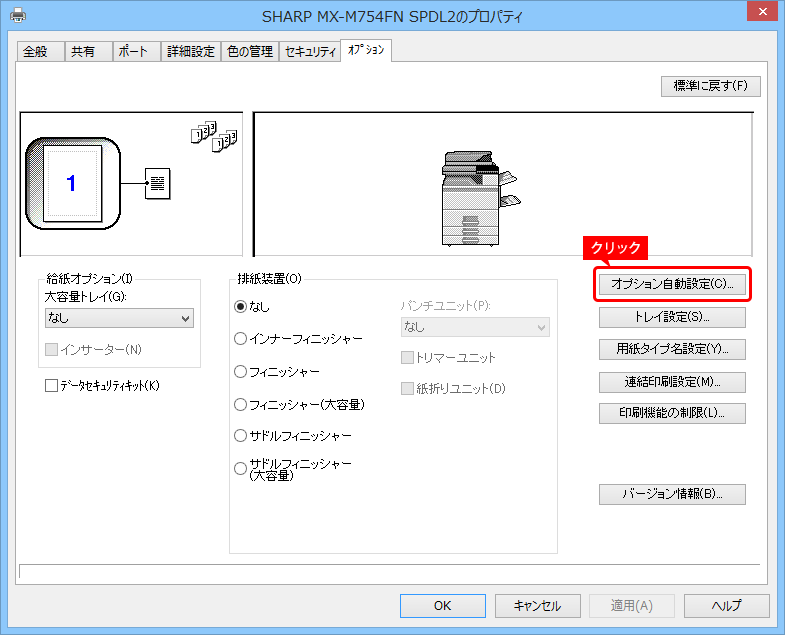The height and width of the screenshot is (635, 785).
Task: Switch to the セキュリティ tab
Action: 309,51
